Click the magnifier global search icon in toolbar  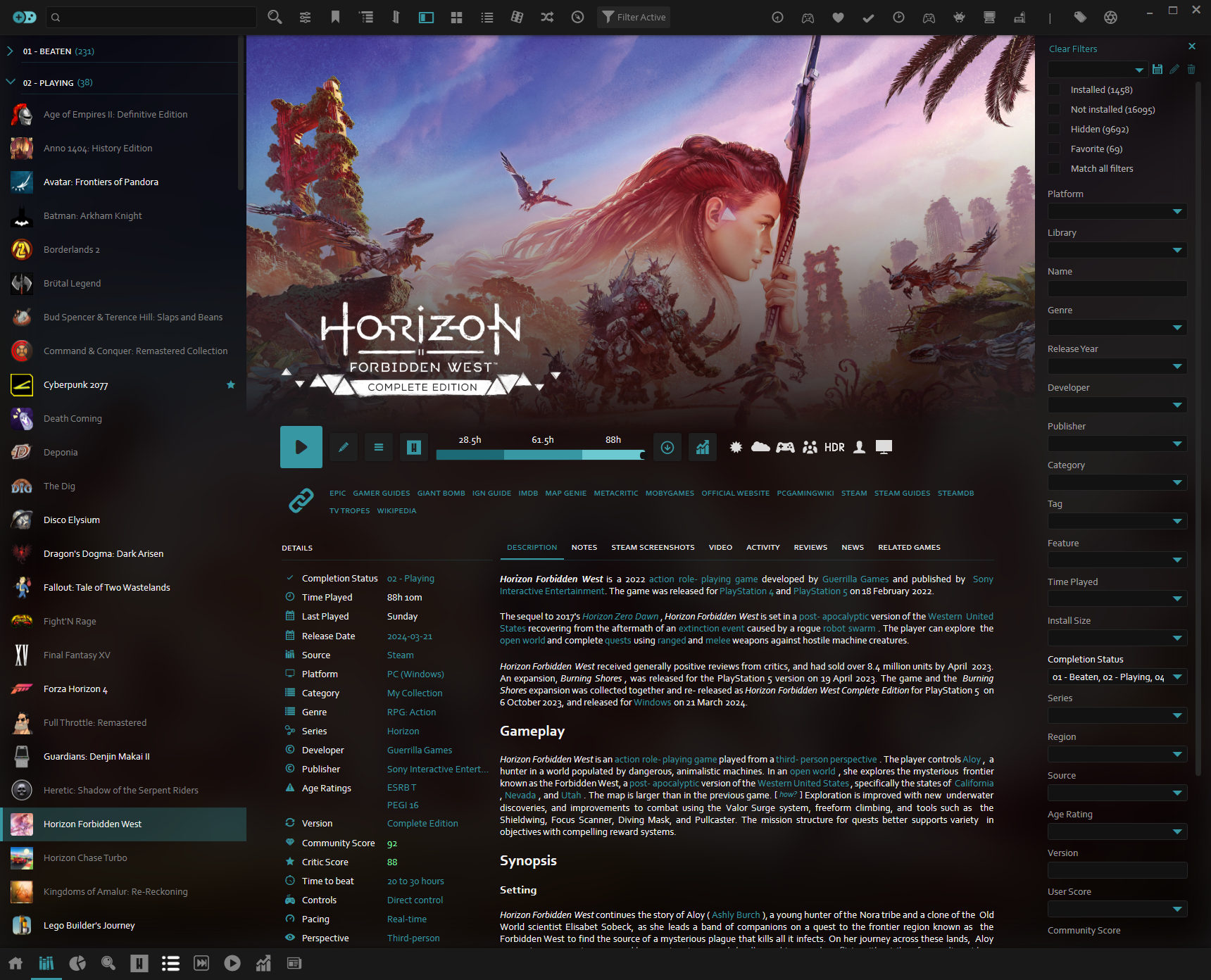[x=275, y=17]
